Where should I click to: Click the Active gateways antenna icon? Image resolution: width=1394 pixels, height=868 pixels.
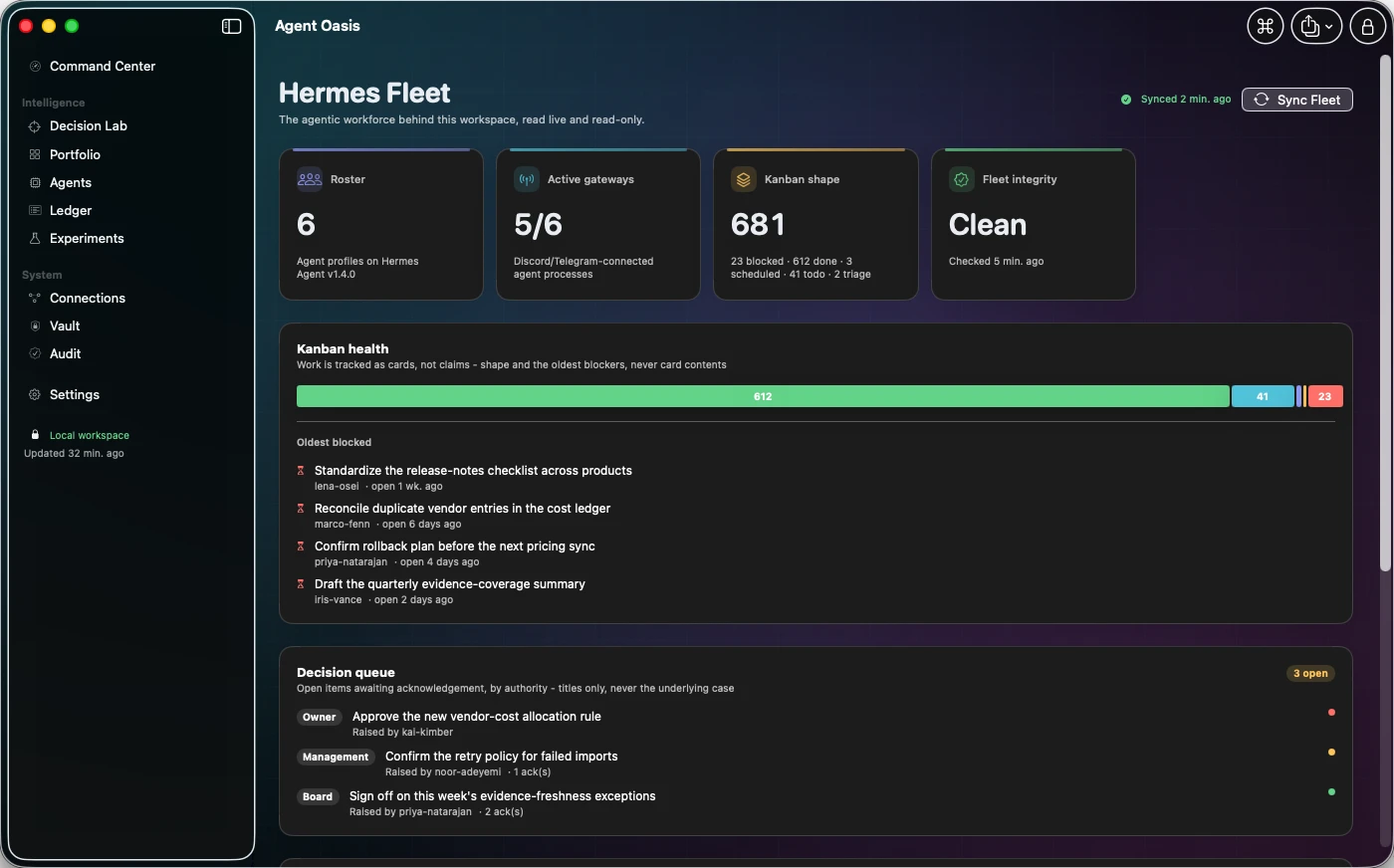click(527, 179)
